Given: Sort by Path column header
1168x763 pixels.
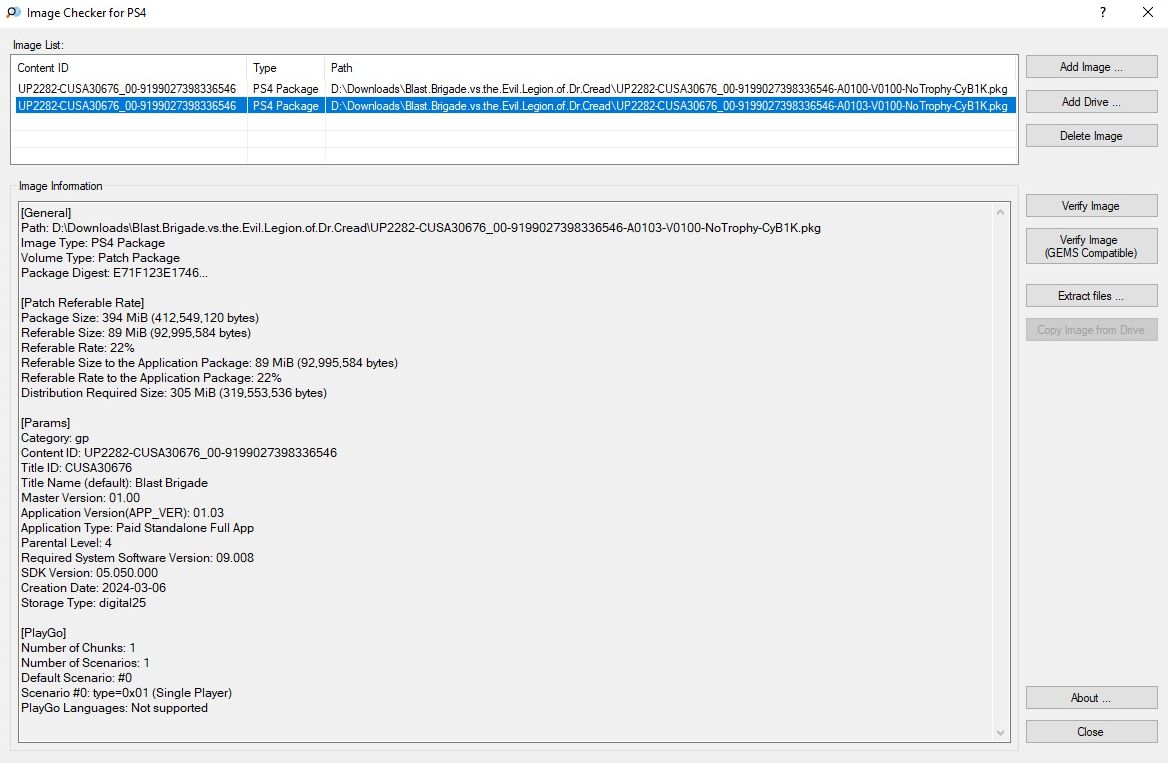Looking at the screenshot, I should [x=670, y=68].
